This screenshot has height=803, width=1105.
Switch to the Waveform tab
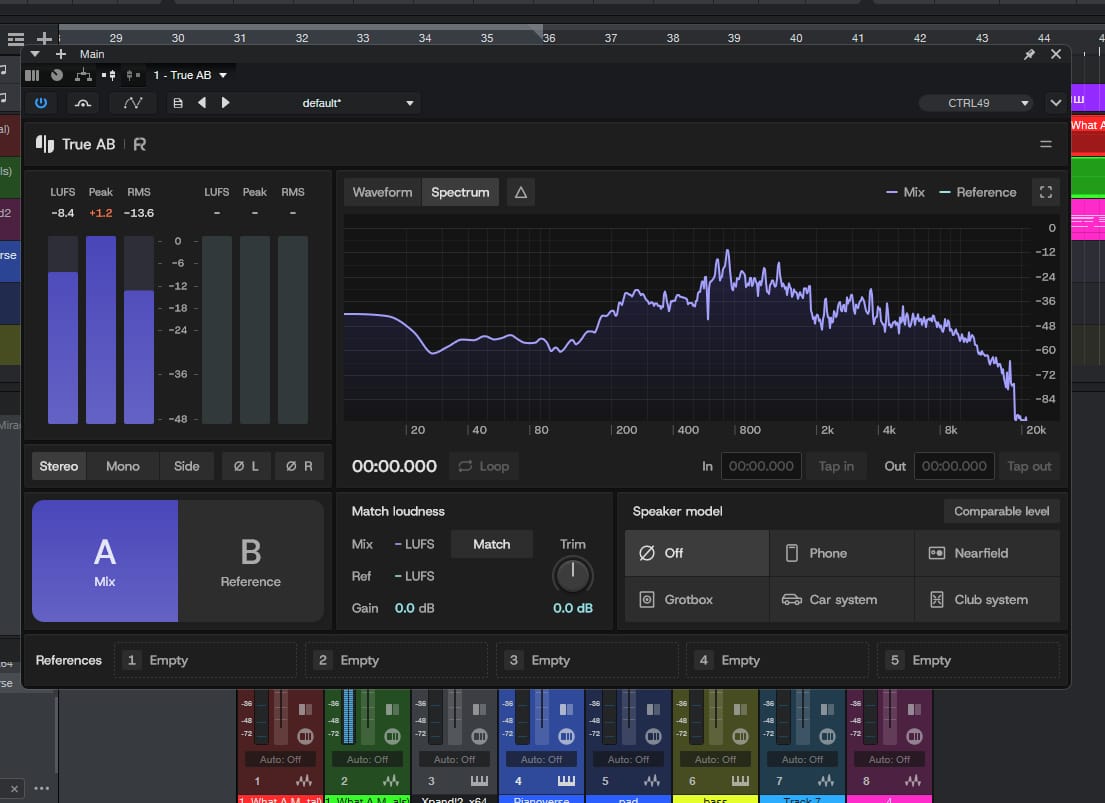[x=382, y=192]
